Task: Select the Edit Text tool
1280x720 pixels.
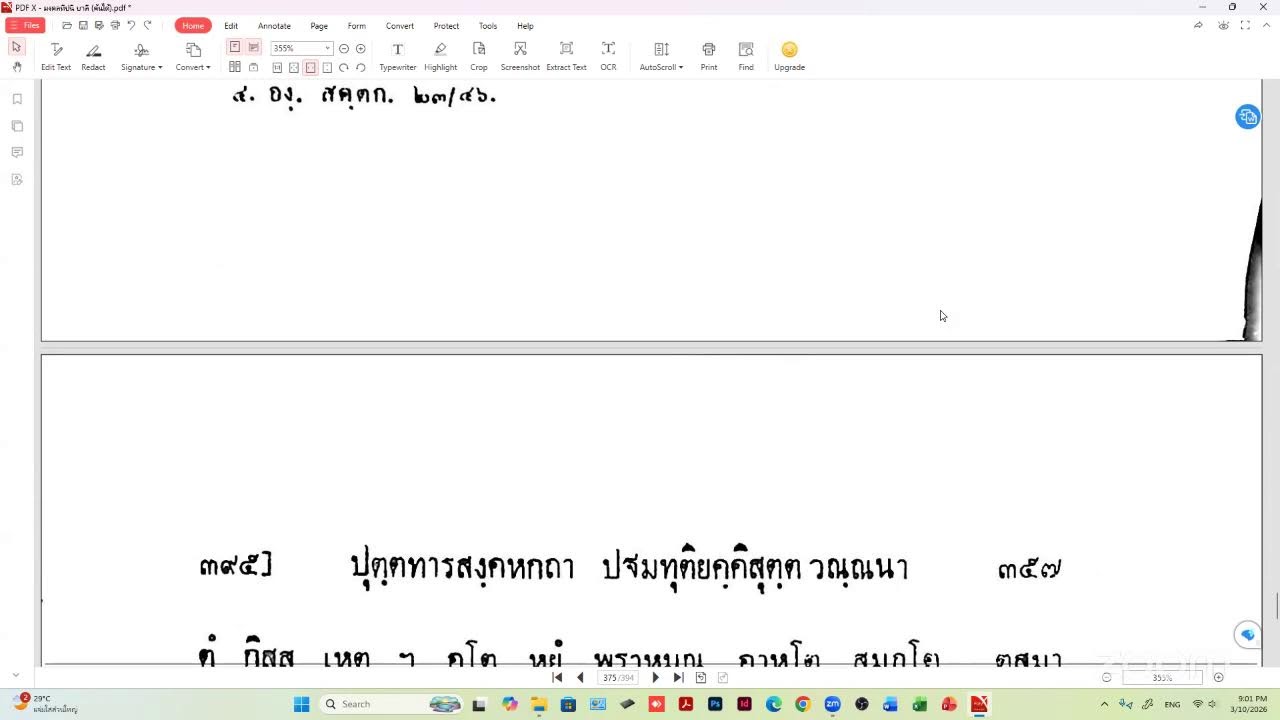Action: (x=56, y=56)
